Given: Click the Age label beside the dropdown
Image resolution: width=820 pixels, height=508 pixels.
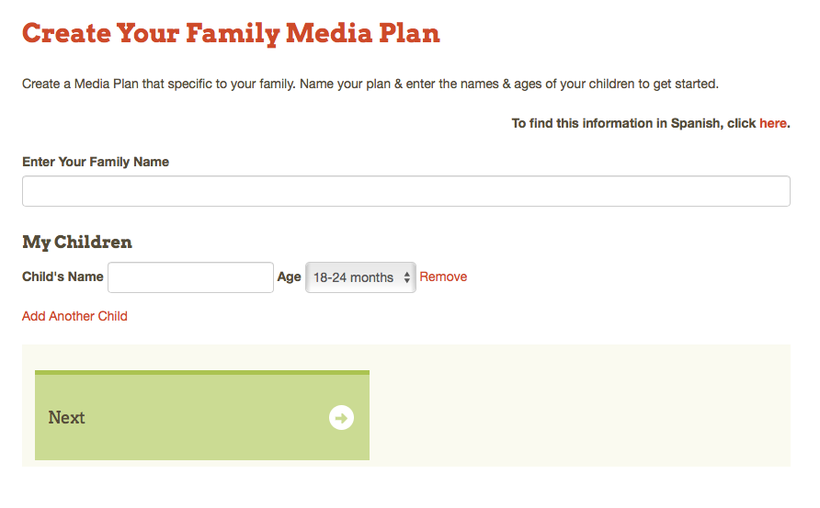Looking at the screenshot, I should (x=289, y=277).
